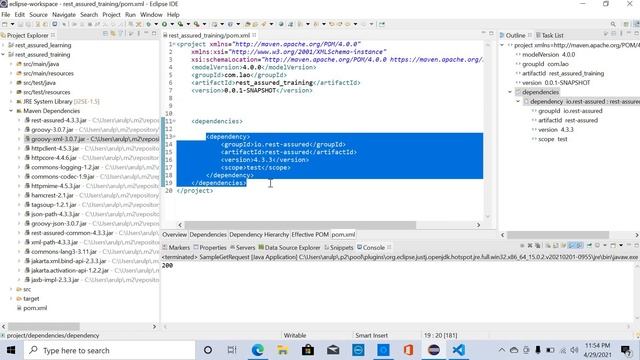Collapse dependency io.rest-assured node in Outline
Viewport: 640px width, 360px height.
click(518, 101)
